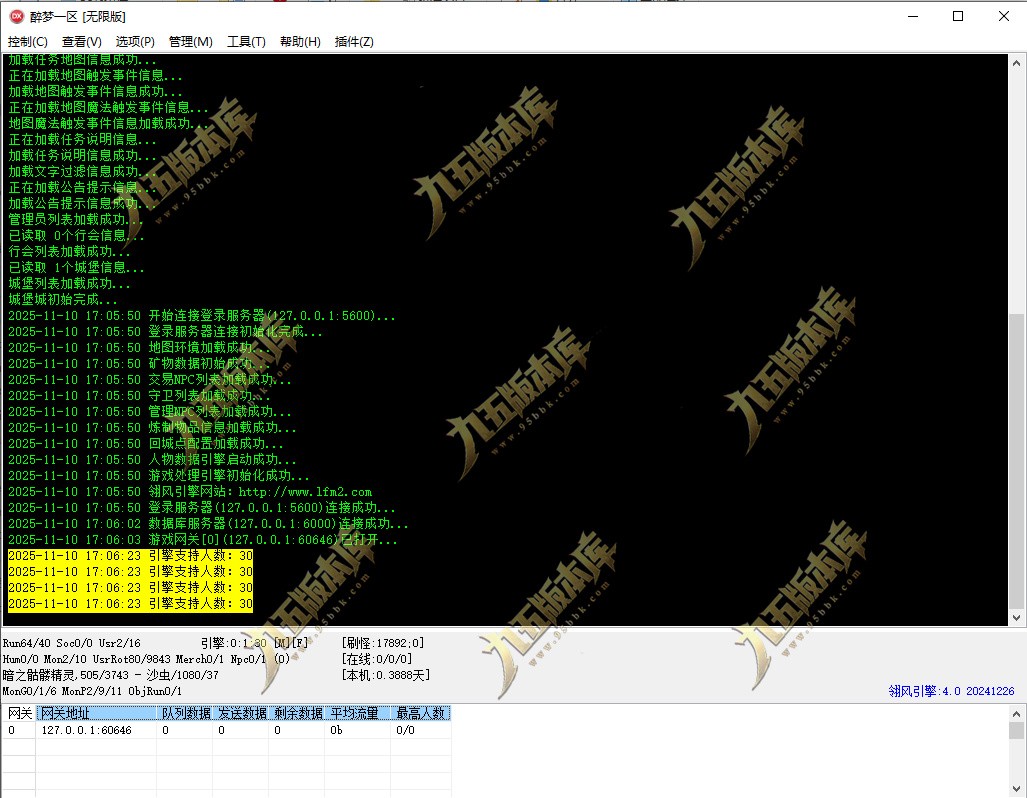Image resolution: width=1027 pixels, height=798 pixels.
Task: Open the 控制(C) menu
Action: click(x=28, y=42)
